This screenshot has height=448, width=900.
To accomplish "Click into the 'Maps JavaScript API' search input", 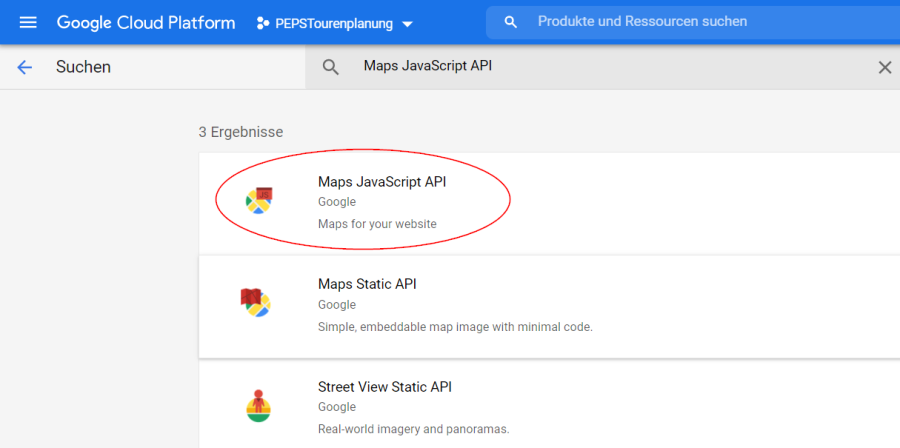I will (x=600, y=67).
